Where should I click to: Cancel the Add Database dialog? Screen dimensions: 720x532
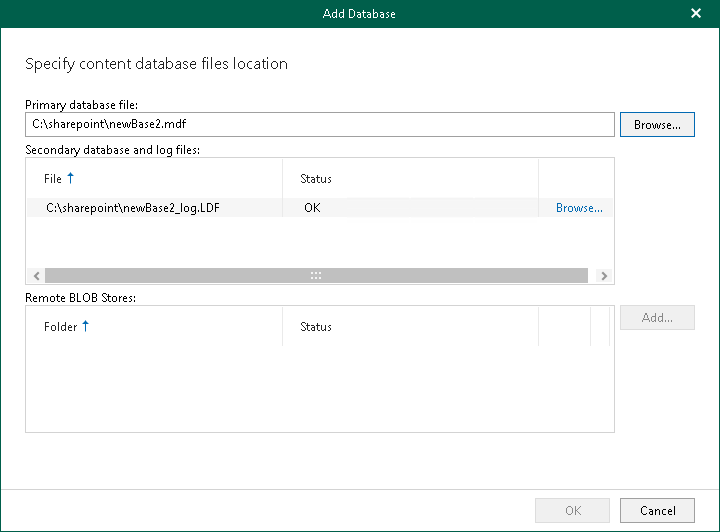(x=657, y=510)
